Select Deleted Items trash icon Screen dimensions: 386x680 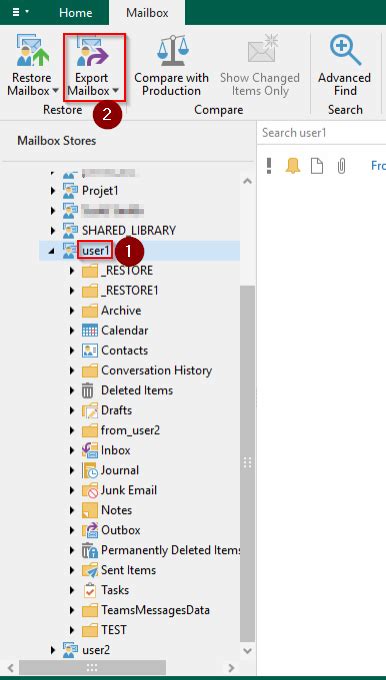88,391
